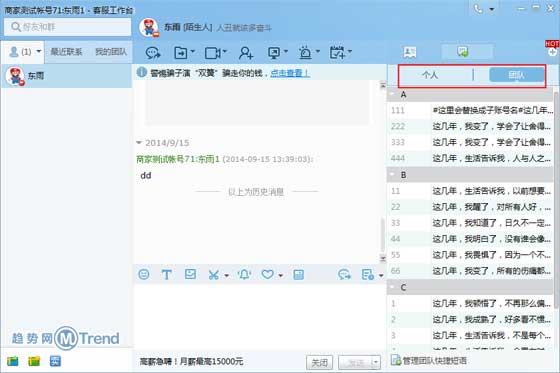The image size is (560, 373).
Task: Click the send message button
Action: pos(355,363)
